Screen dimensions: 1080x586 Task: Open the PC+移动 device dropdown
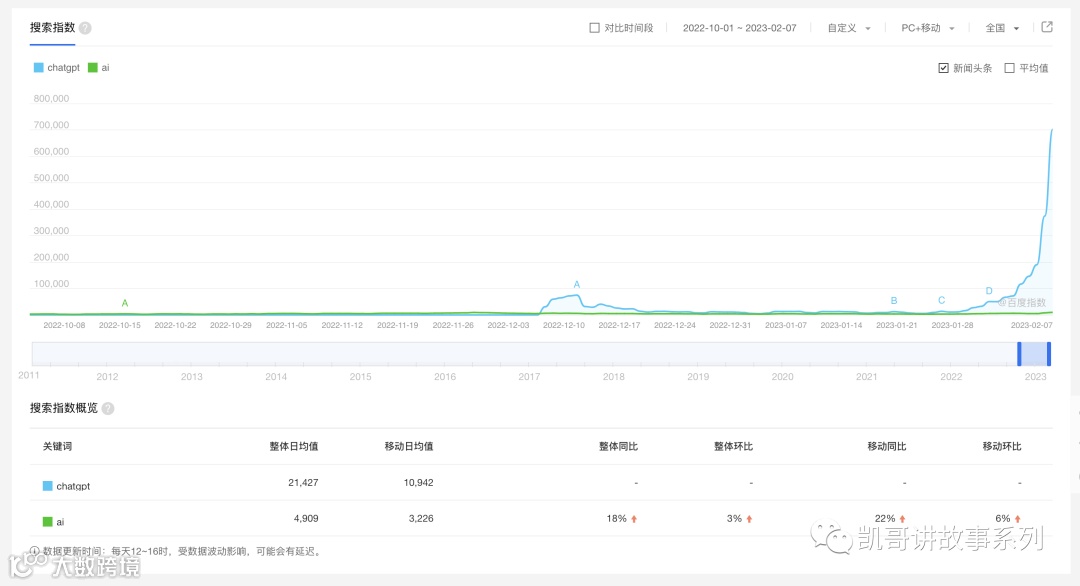click(928, 28)
